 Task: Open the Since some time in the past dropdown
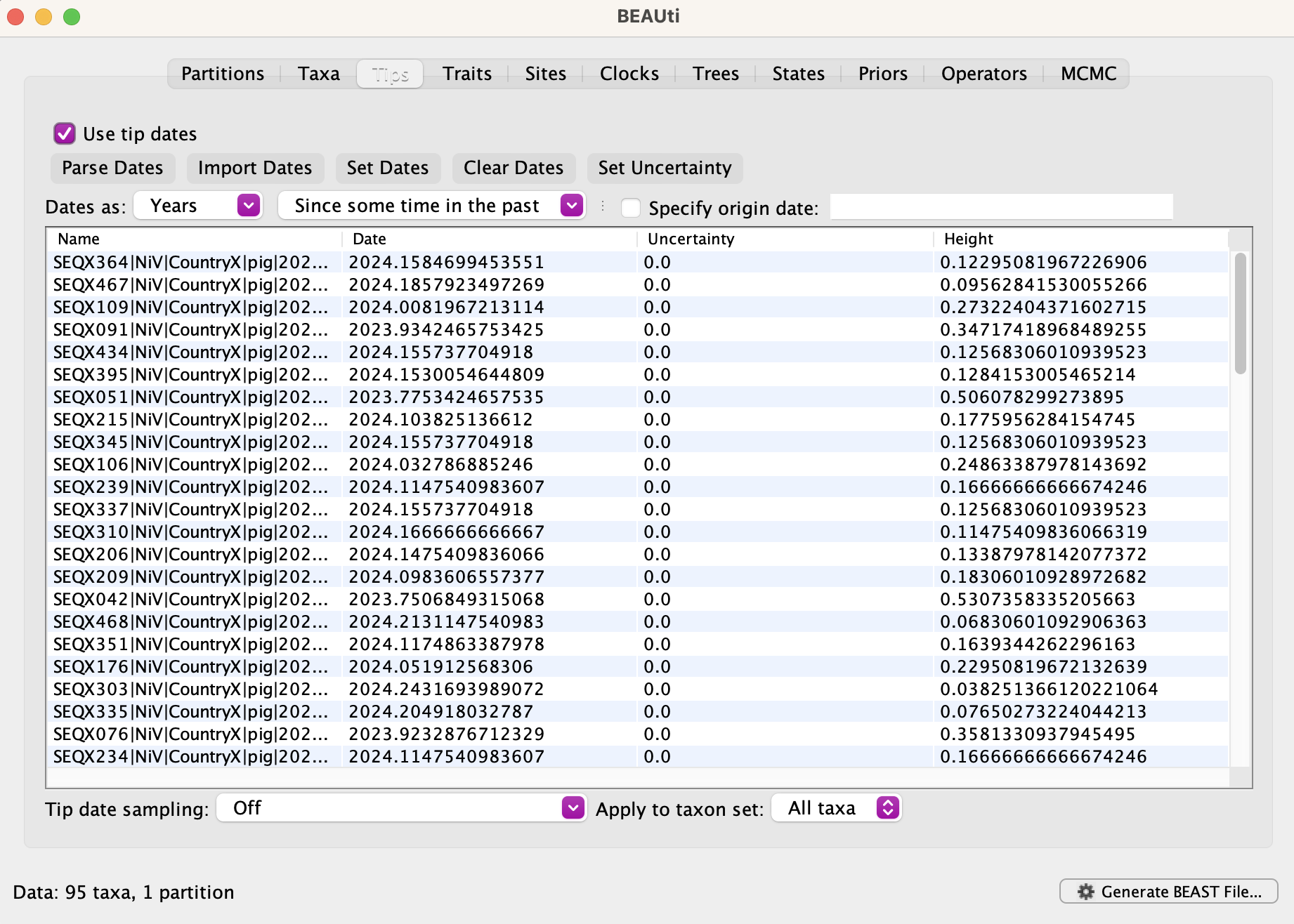(x=432, y=206)
